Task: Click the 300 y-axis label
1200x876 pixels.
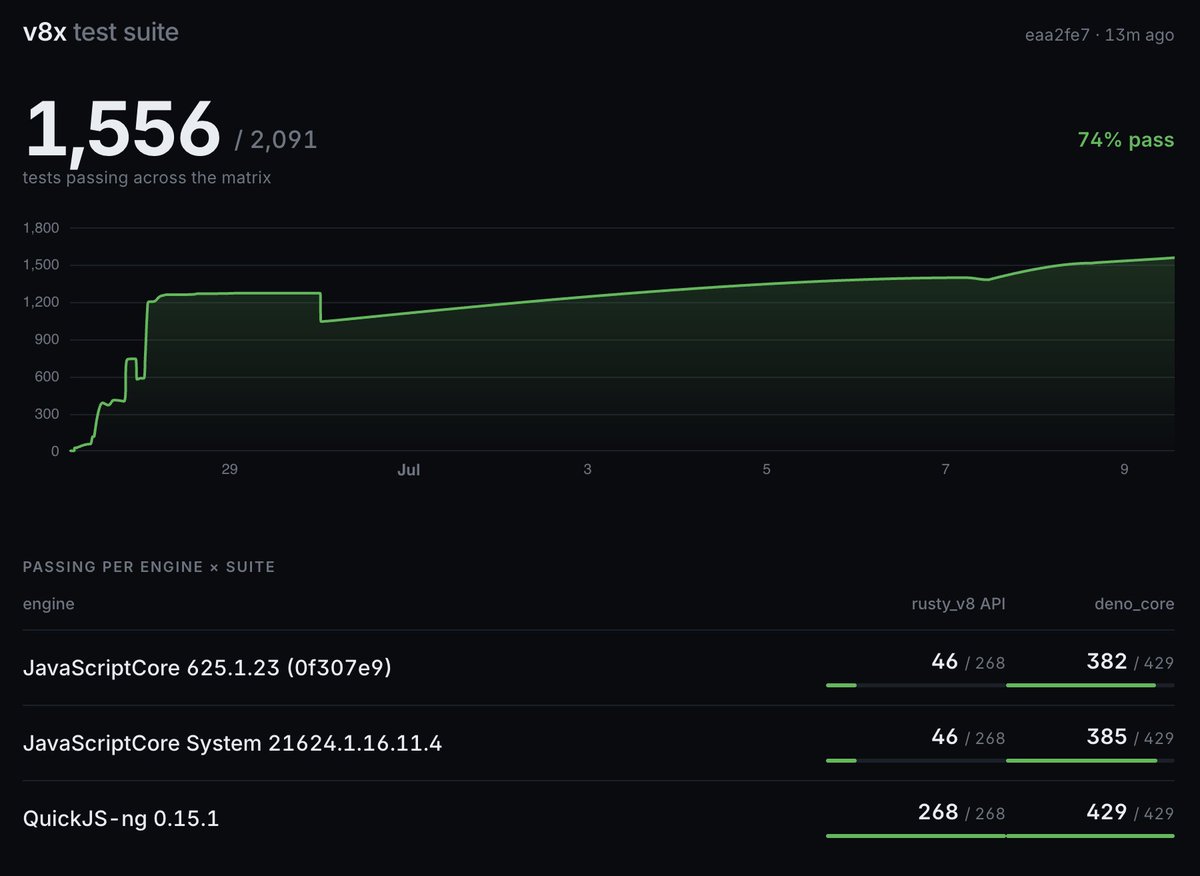Action: click(x=47, y=414)
